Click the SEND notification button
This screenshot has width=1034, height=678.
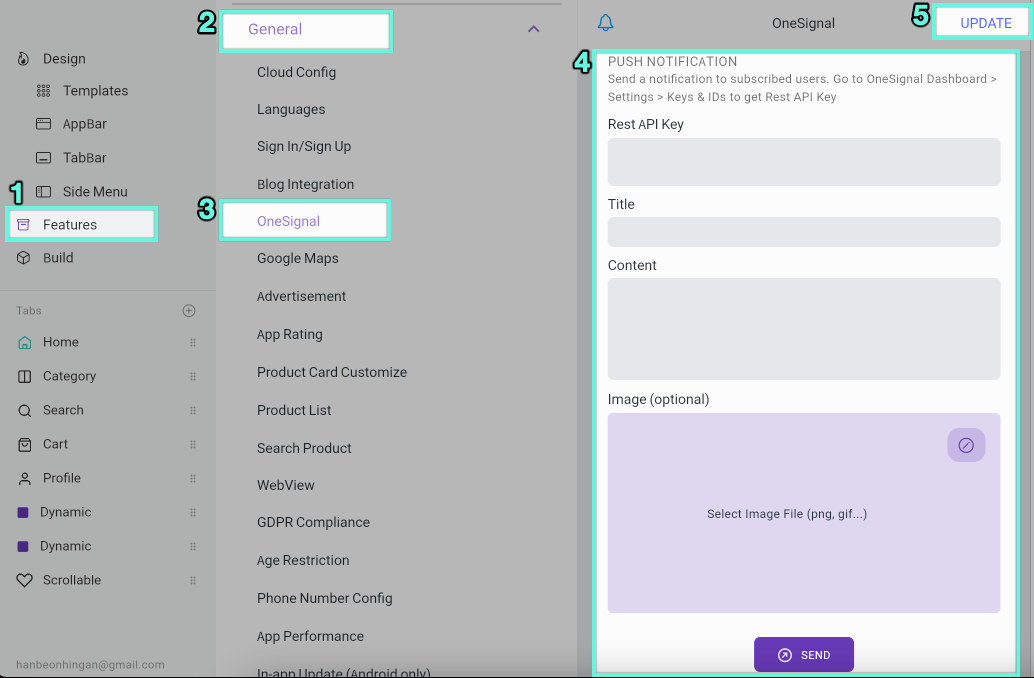pos(804,655)
